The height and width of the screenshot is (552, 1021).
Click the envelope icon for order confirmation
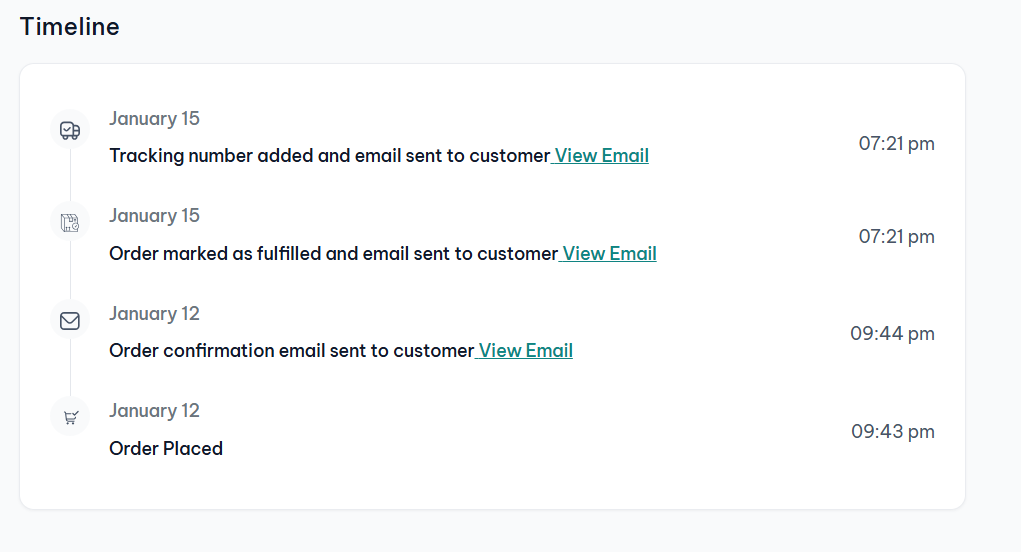(70, 320)
